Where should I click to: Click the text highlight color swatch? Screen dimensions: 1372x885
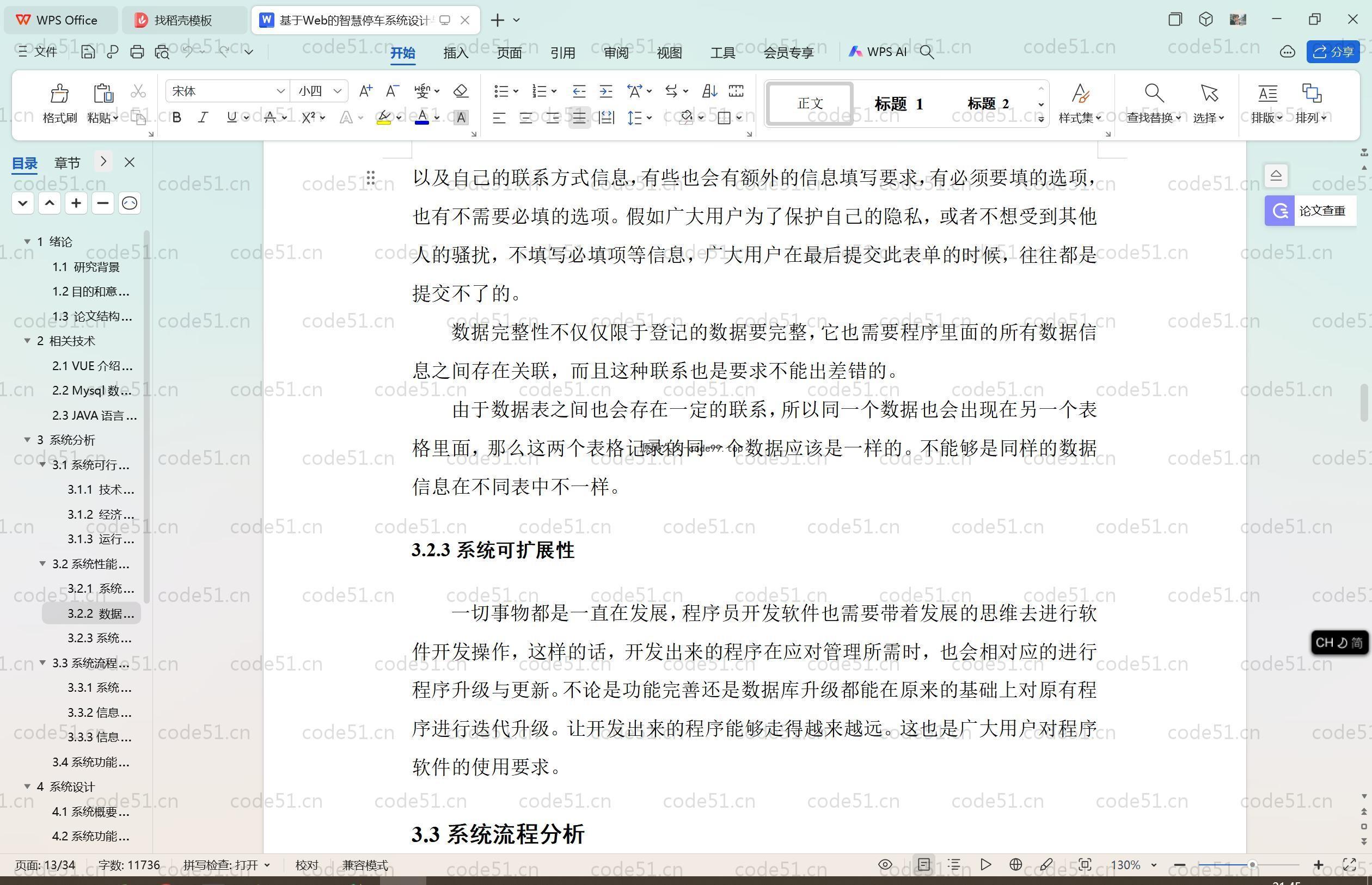(x=384, y=117)
